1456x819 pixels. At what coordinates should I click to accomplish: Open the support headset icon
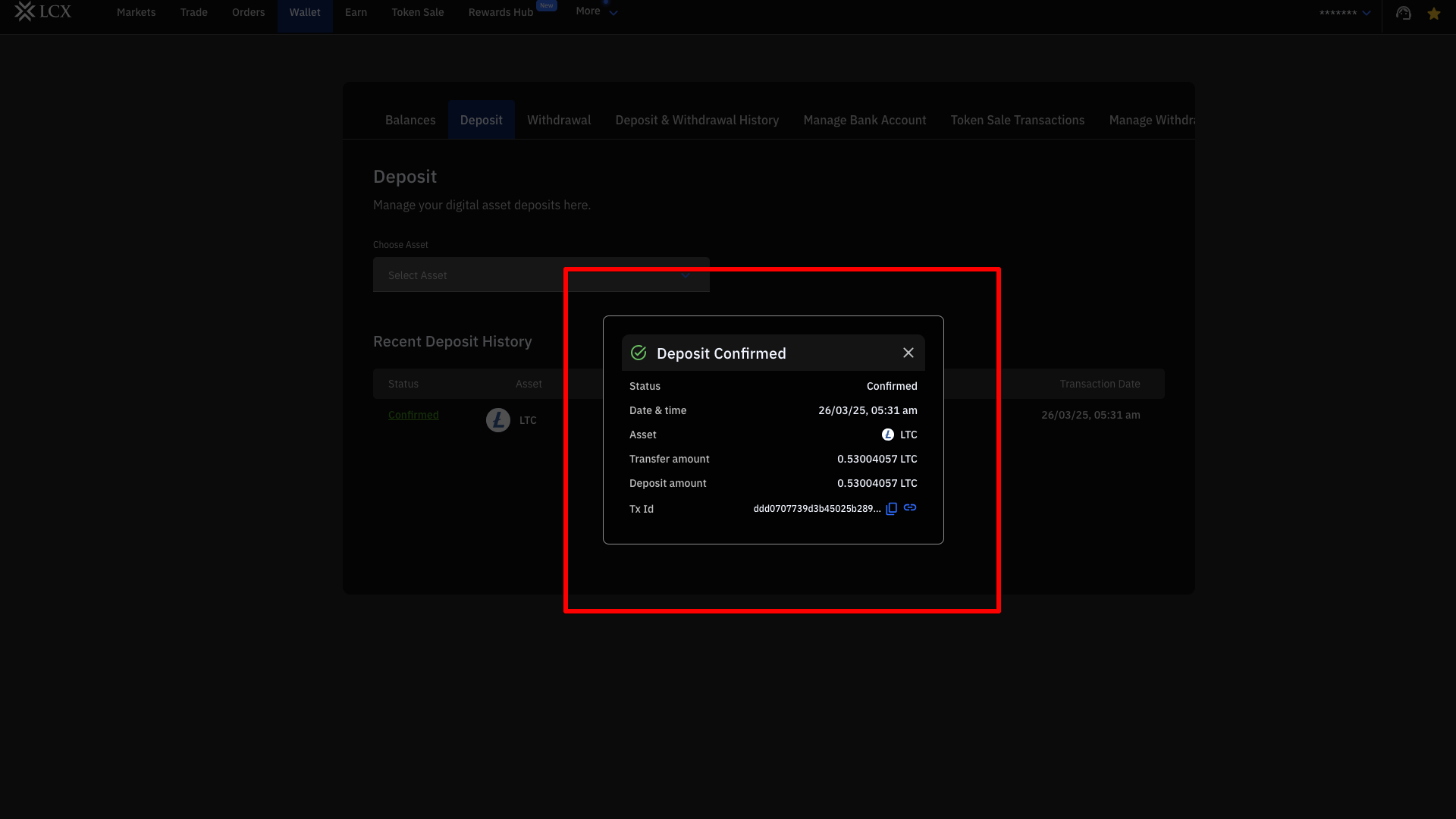(x=1404, y=13)
